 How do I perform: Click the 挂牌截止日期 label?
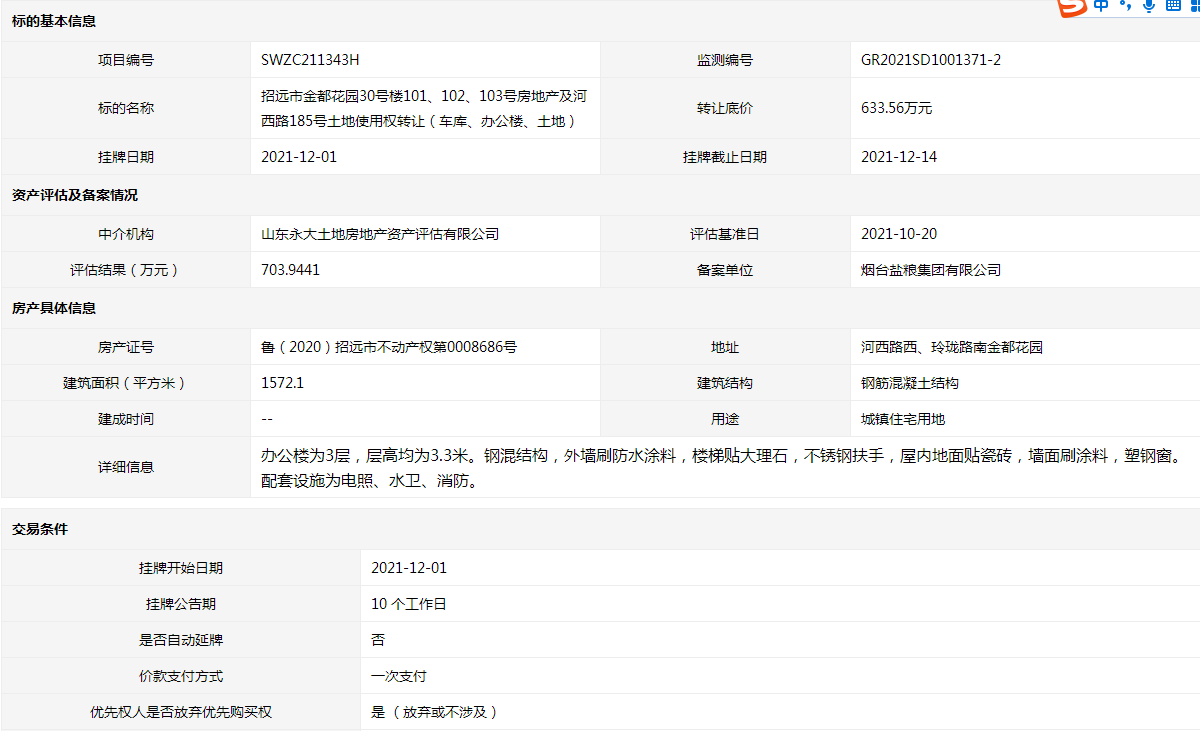(x=725, y=157)
